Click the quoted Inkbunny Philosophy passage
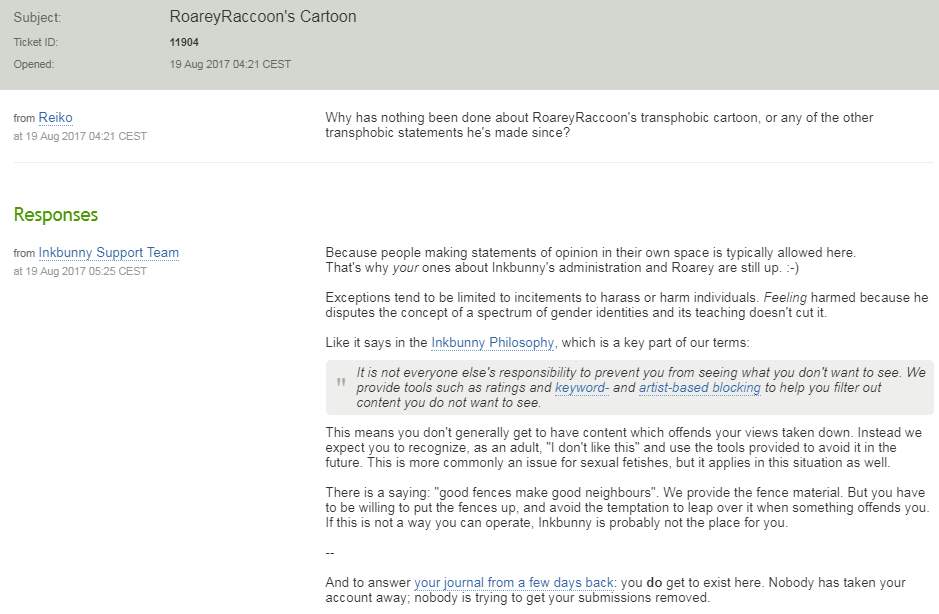Viewport: 939px width, 614px height. click(629, 388)
